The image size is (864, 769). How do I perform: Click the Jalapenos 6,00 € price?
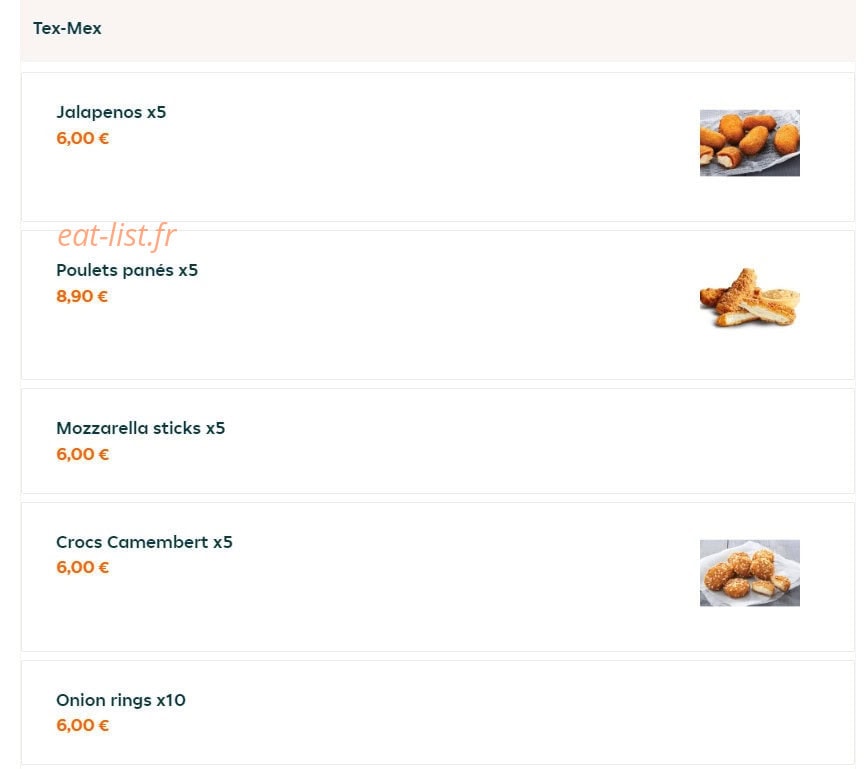click(83, 138)
